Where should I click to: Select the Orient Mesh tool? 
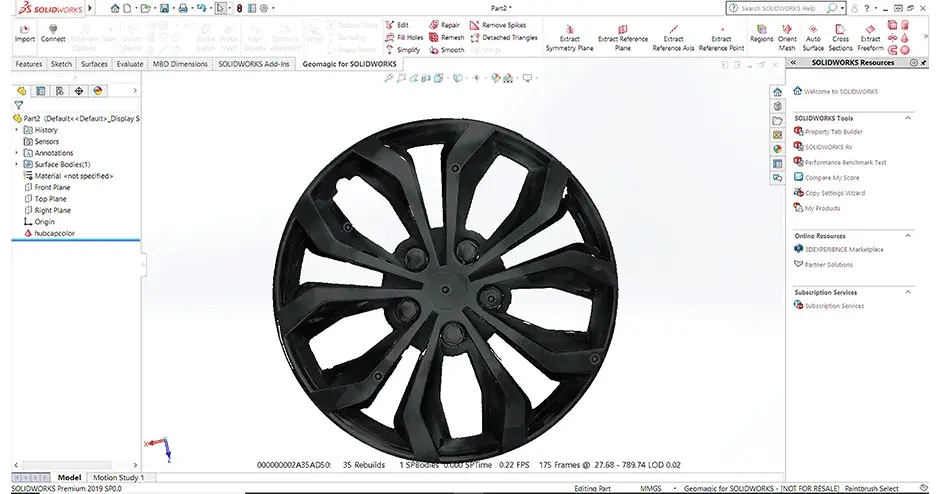click(x=787, y=36)
